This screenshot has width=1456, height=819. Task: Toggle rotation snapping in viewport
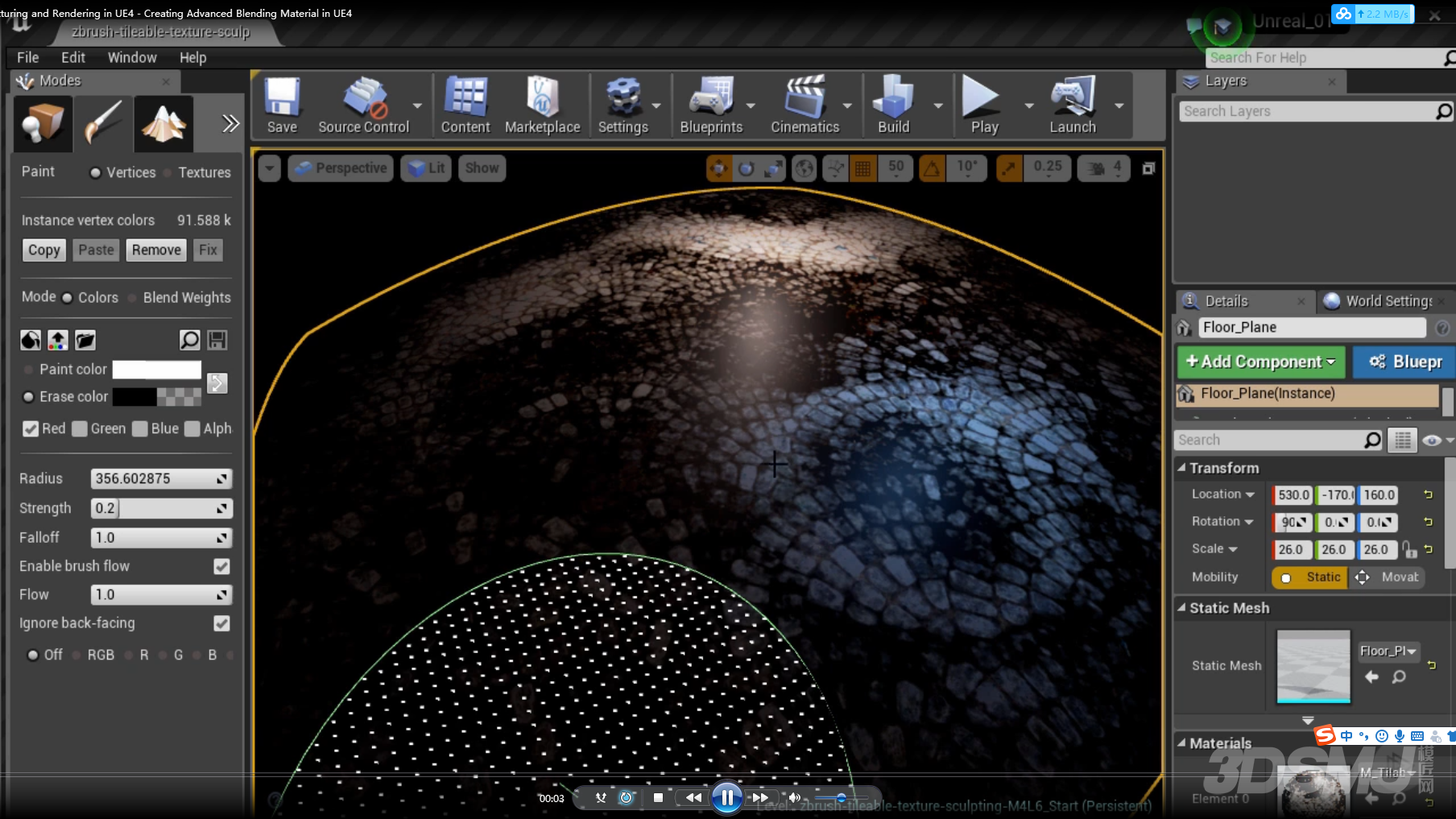[x=932, y=168]
